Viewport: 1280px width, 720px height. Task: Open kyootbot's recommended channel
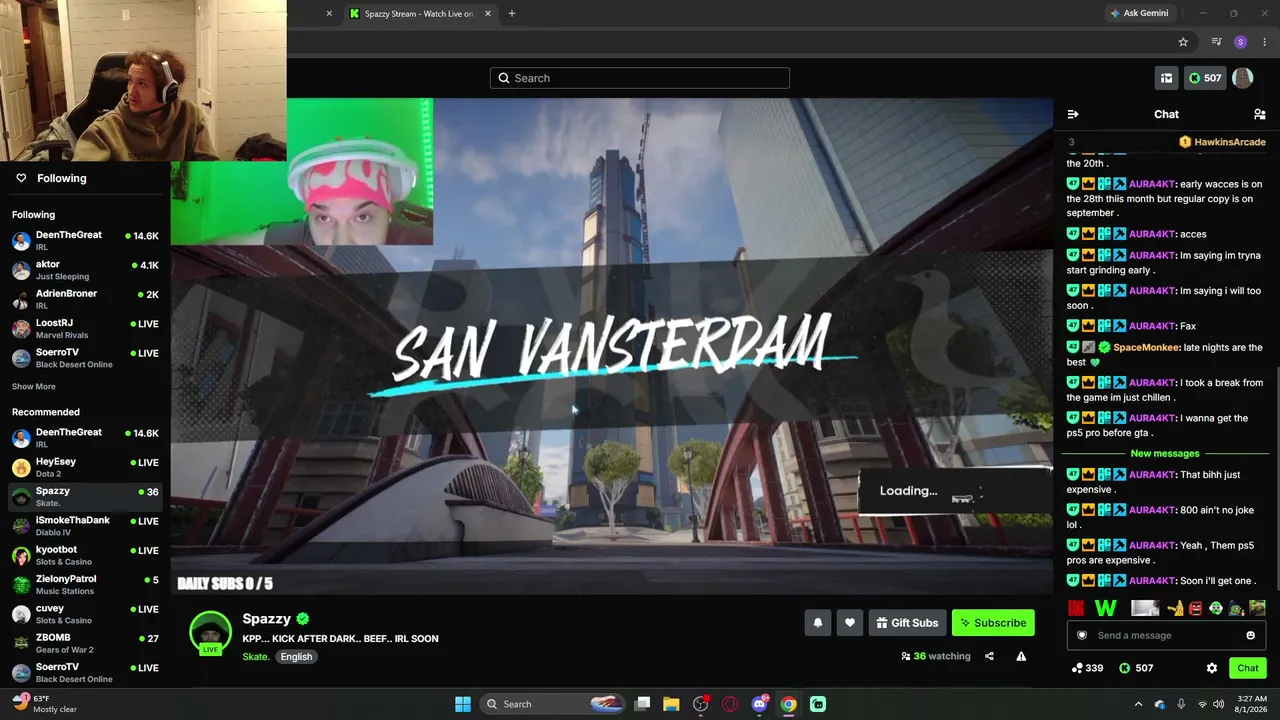pos(85,555)
